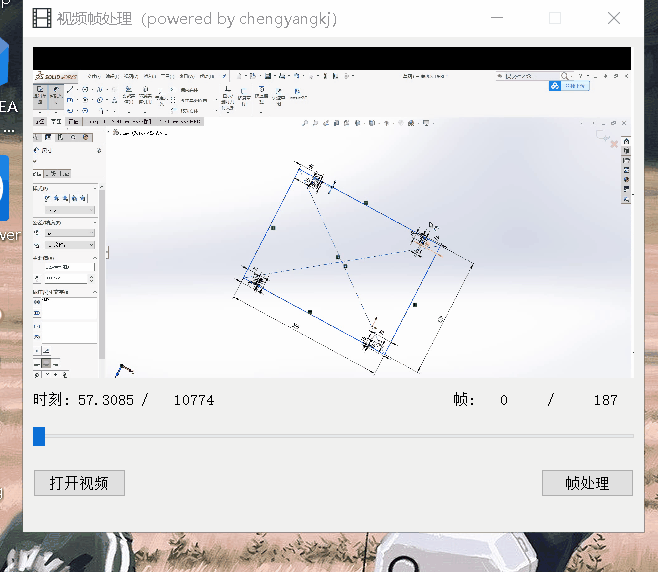Click the total time value 10774
This screenshot has width=658, height=572.
[194, 400]
